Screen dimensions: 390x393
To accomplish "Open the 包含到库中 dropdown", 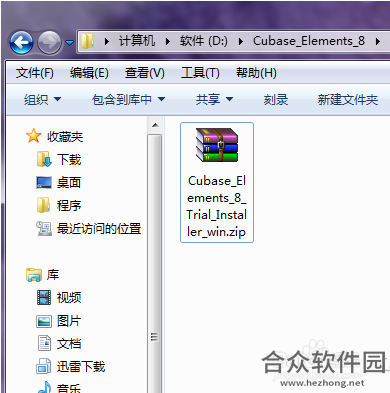I will click(x=128, y=99).
